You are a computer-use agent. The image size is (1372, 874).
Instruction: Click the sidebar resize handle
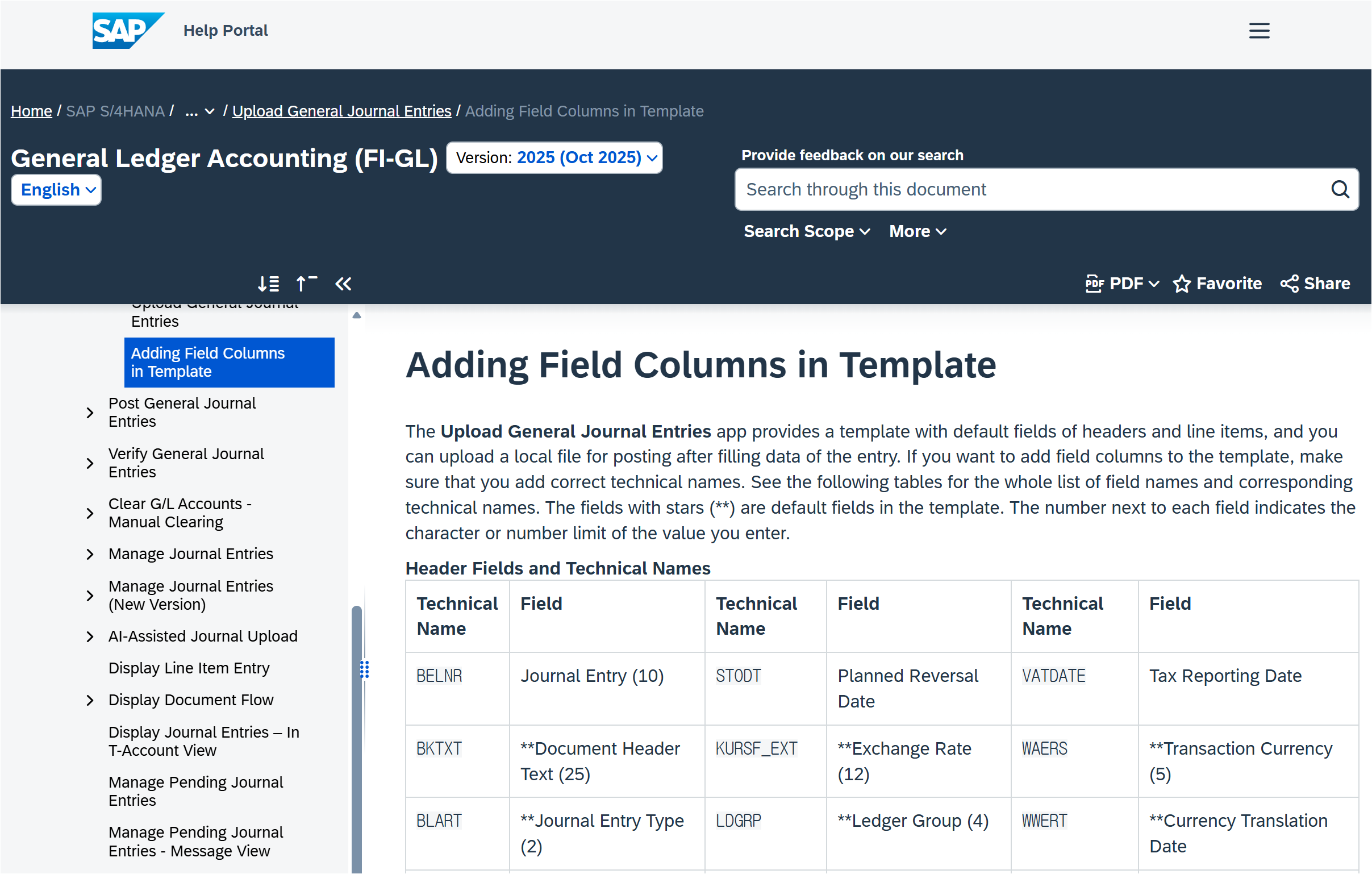365,669
